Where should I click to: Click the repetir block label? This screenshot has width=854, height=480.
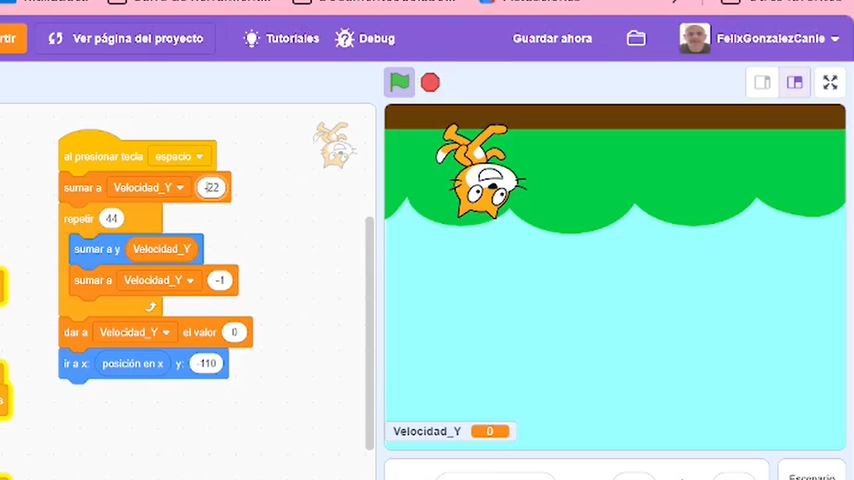point(79,219)
